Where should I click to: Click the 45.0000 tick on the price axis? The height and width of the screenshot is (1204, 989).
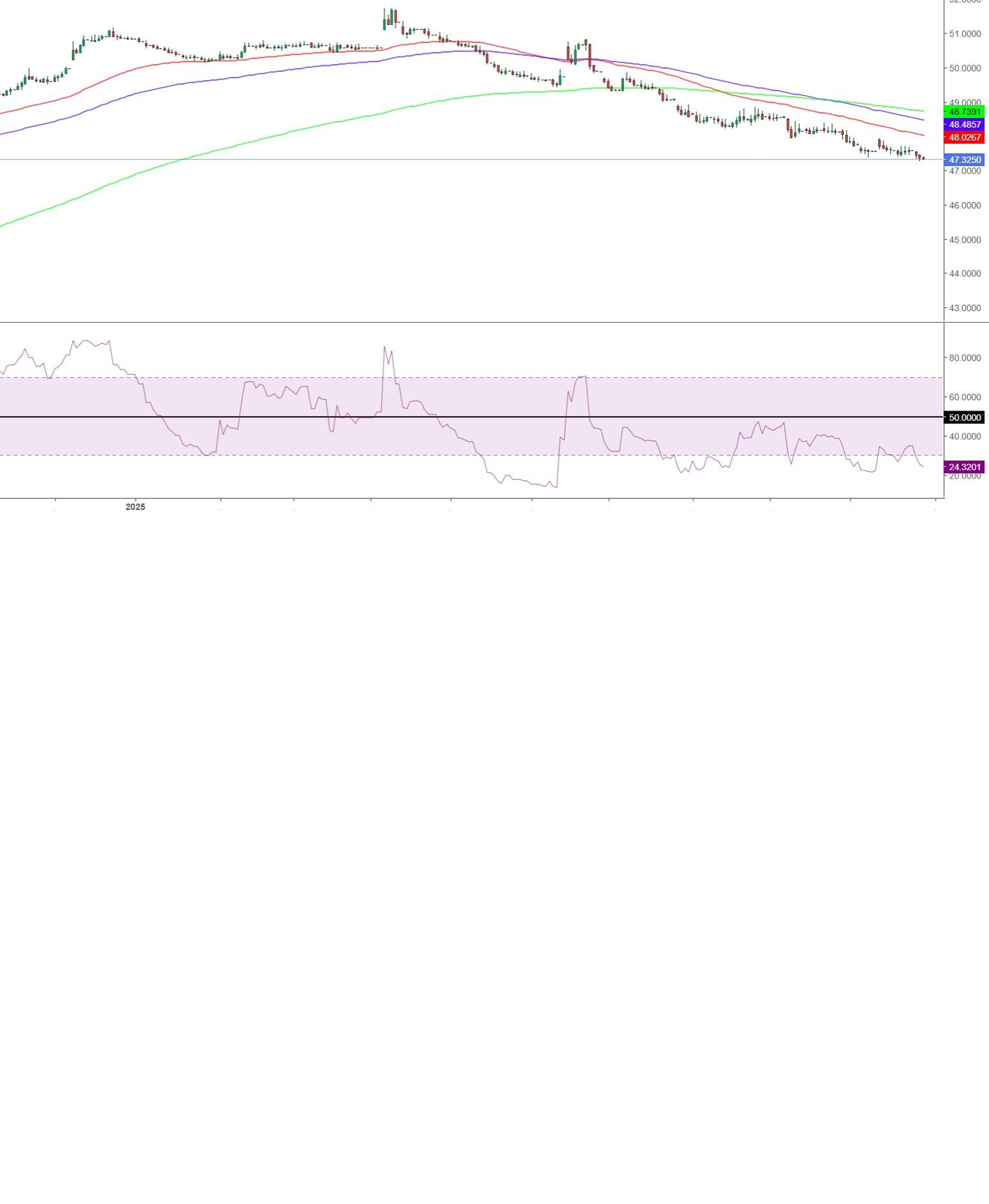(965, 239)
